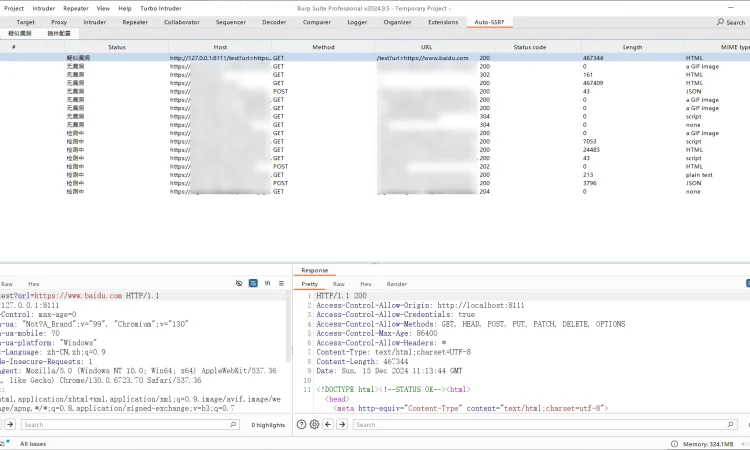Click next-match right arrow in response pane

click(342, 424)
